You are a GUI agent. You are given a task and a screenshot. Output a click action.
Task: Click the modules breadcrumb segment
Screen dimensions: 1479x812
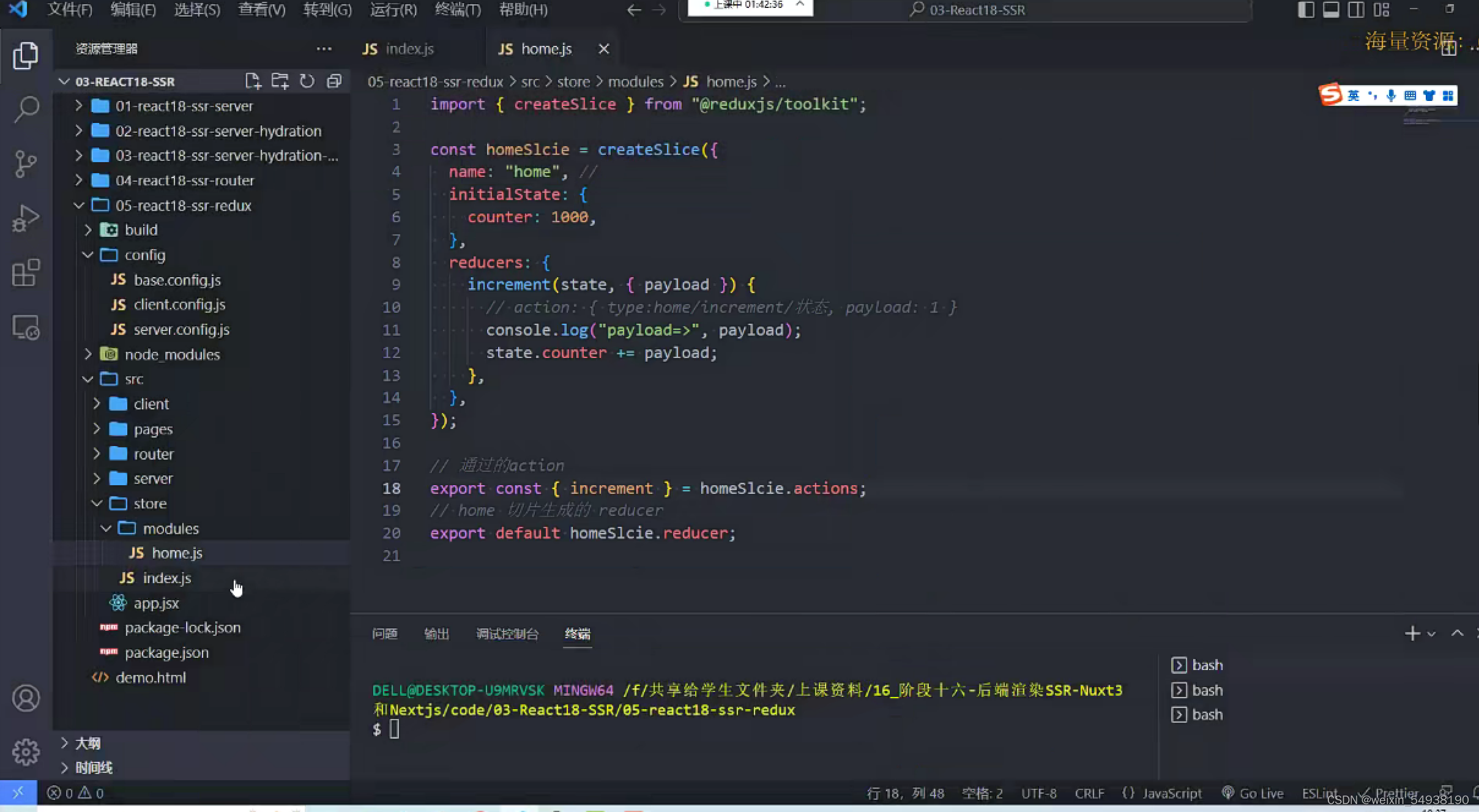(636, 82)
